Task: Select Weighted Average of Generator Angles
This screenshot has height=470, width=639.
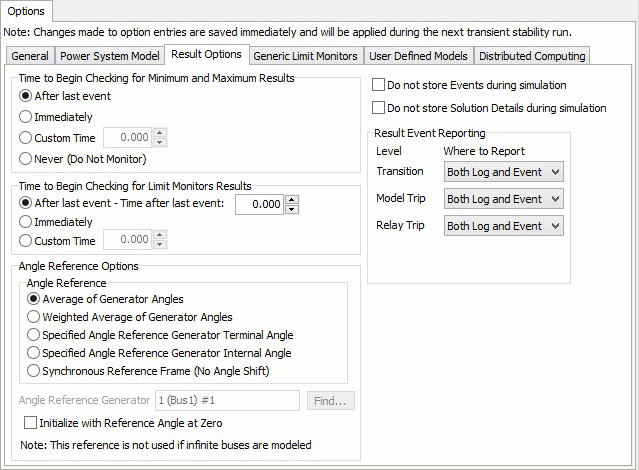Action: [35, 317]
